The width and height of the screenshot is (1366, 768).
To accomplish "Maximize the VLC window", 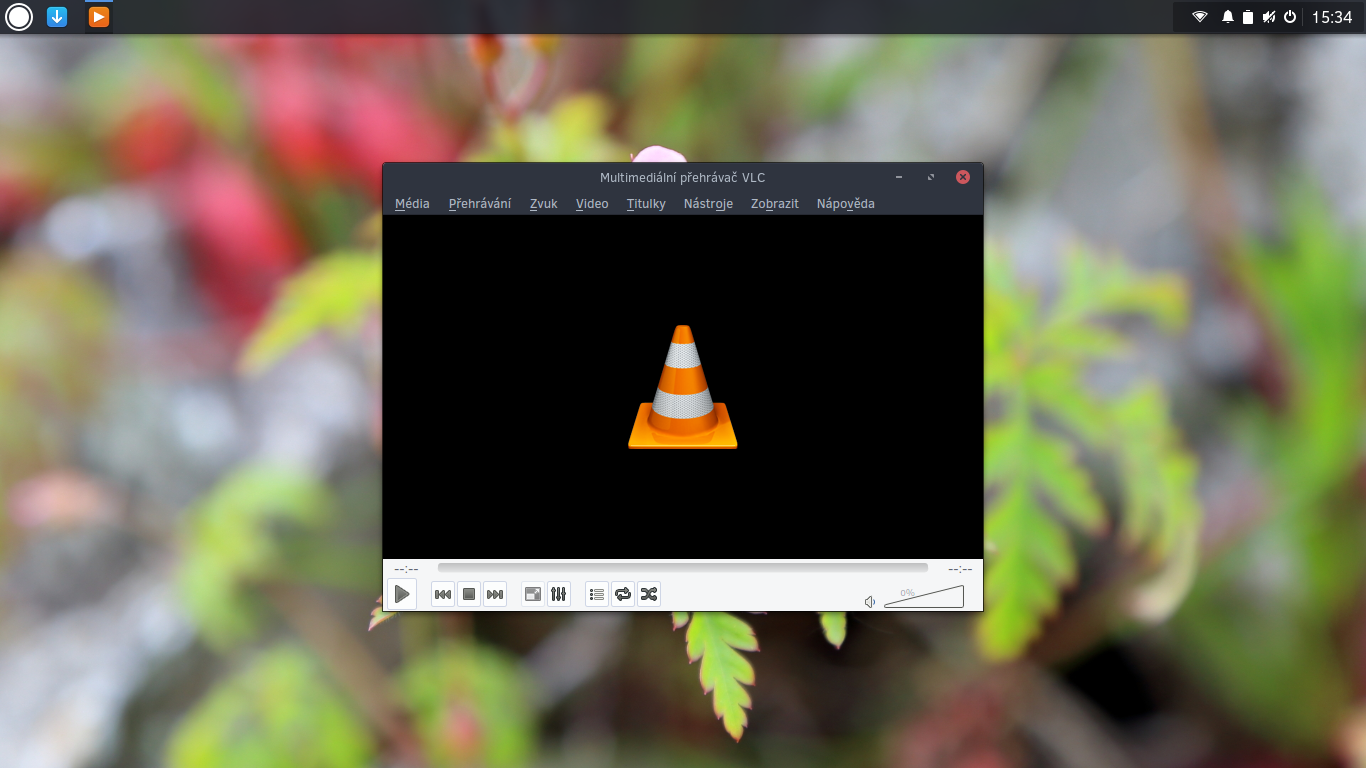I will coord(931,177).
